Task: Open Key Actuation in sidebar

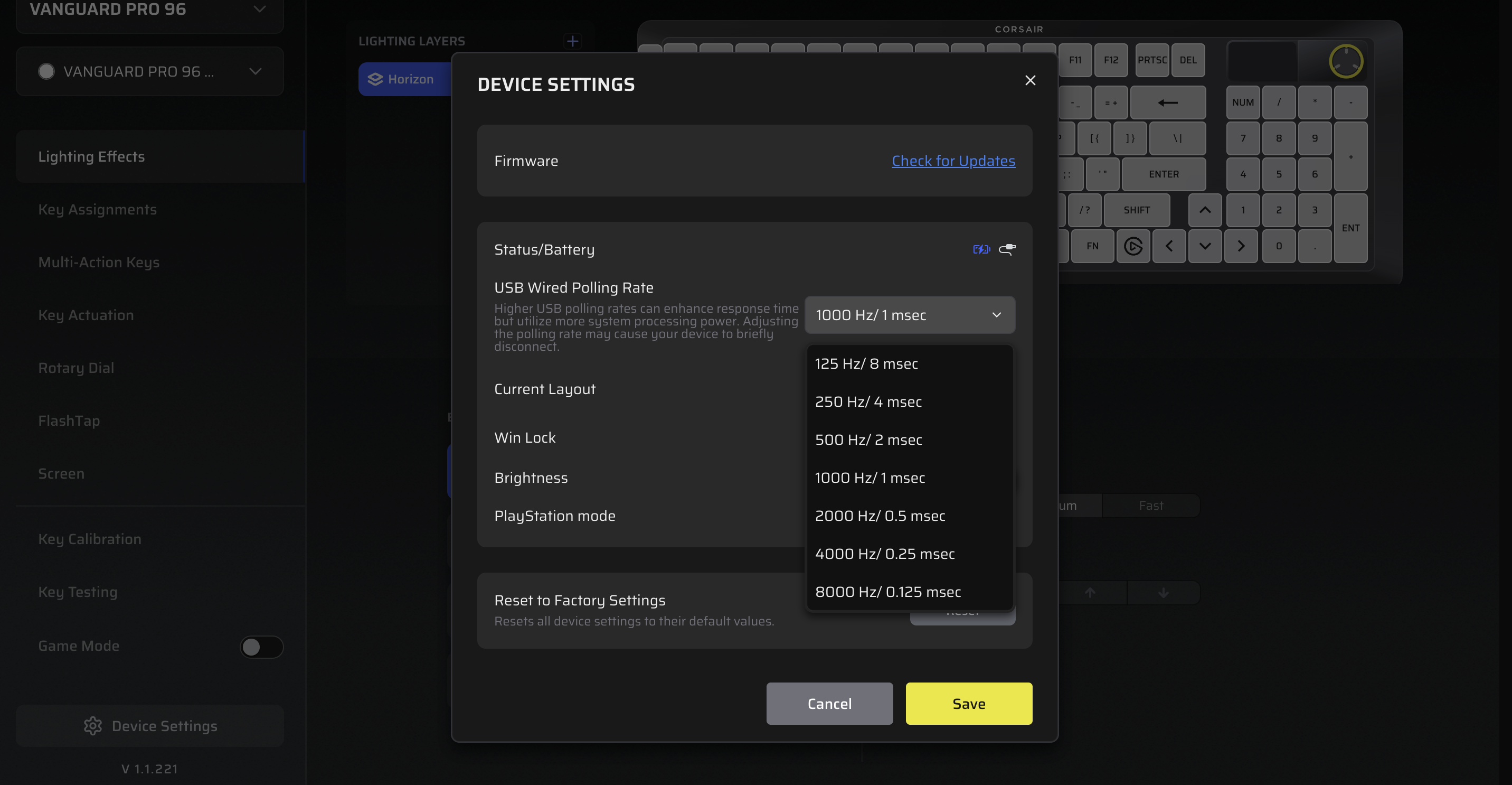Action: [86, 315]
